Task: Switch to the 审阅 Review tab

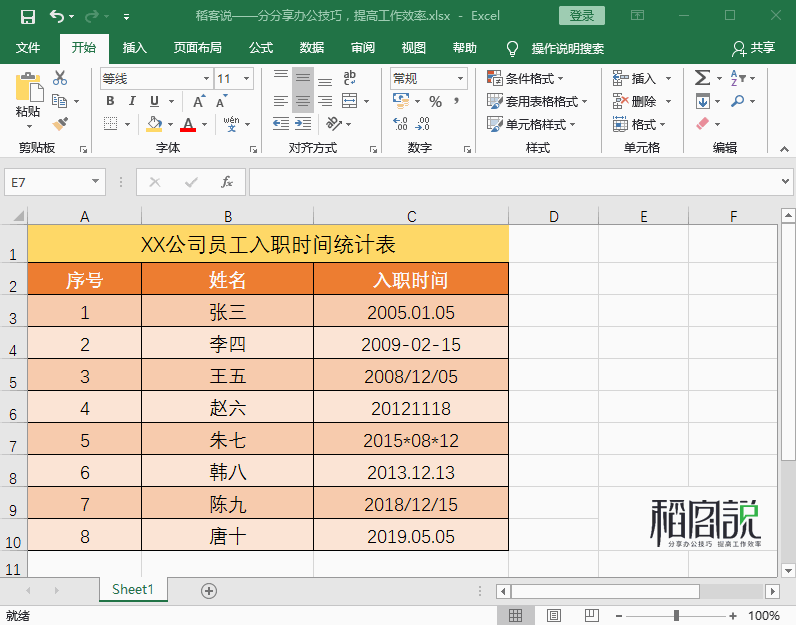Action: pos(363,48)
